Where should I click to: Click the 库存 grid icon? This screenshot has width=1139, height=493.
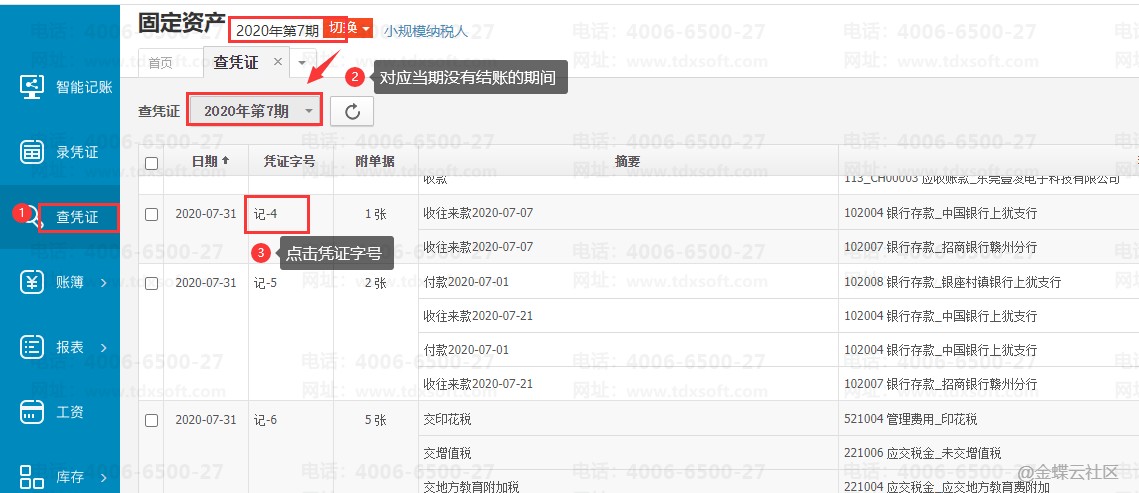pos(32,475)
